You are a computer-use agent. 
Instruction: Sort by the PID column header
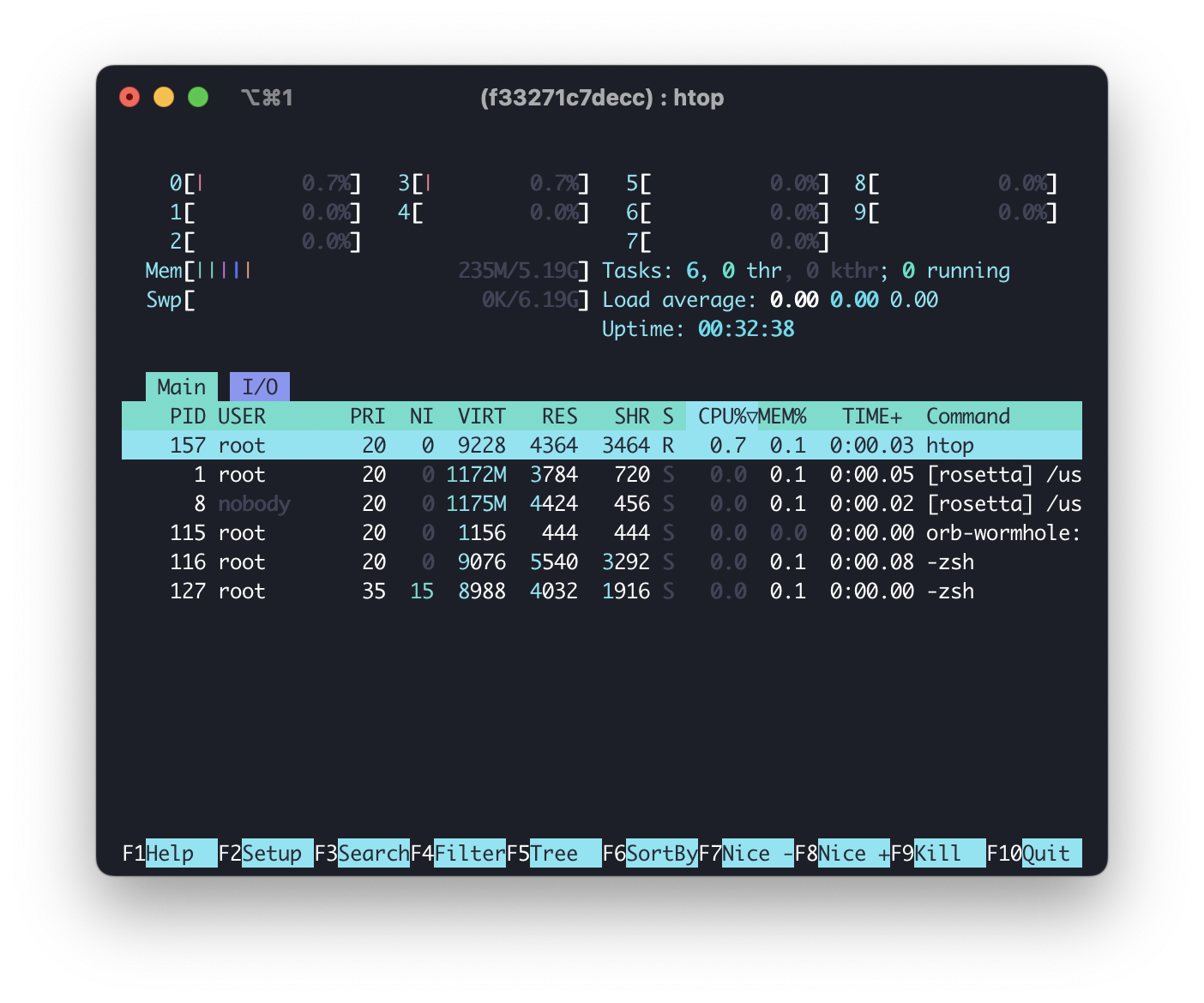tap(187, 416)
